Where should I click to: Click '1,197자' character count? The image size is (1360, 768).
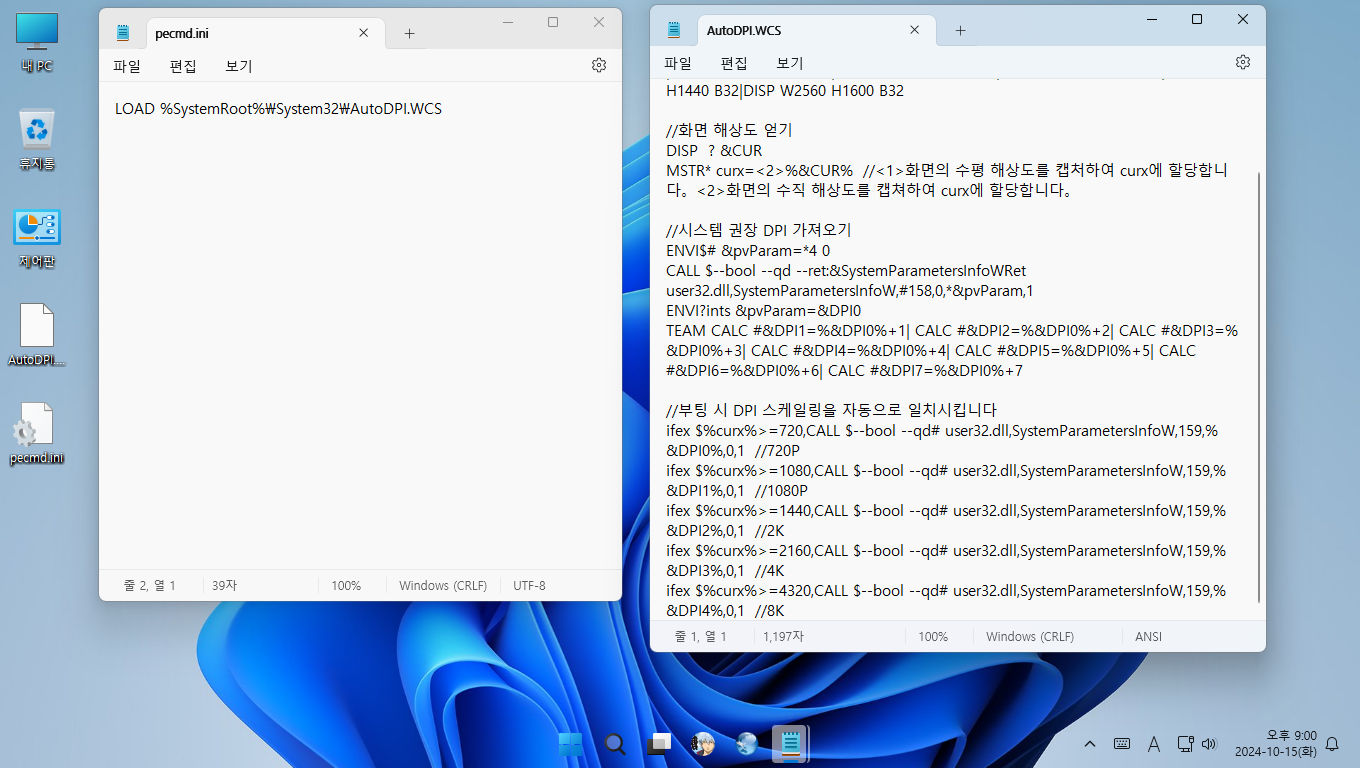tap(783, 637)
